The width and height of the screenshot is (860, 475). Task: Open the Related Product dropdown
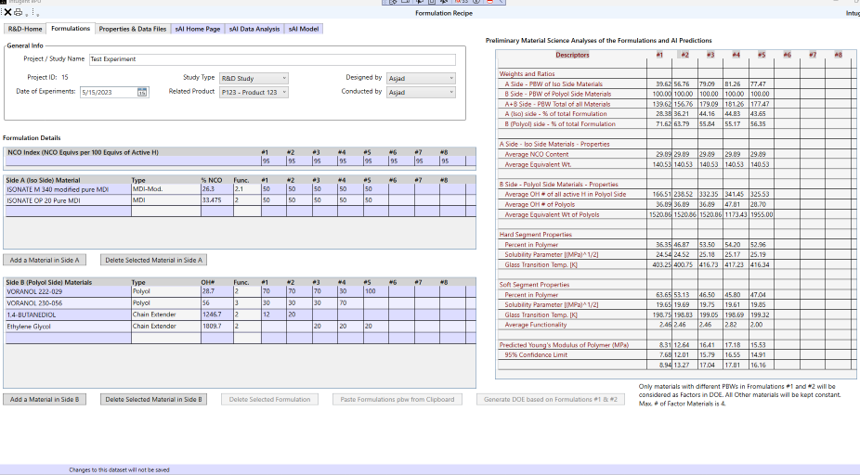(x=284, y=92)
